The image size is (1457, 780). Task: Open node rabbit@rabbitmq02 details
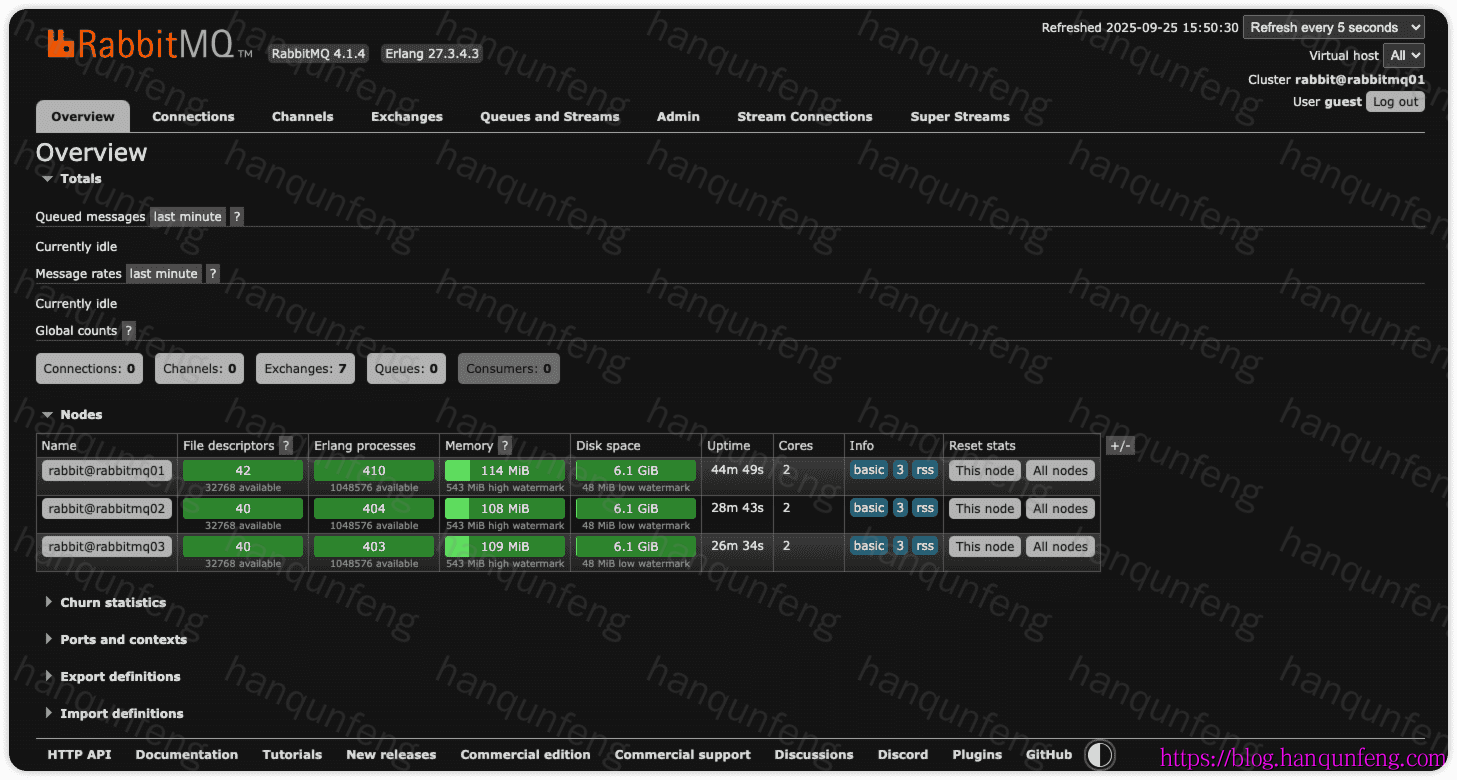click(x=107, y=509)
